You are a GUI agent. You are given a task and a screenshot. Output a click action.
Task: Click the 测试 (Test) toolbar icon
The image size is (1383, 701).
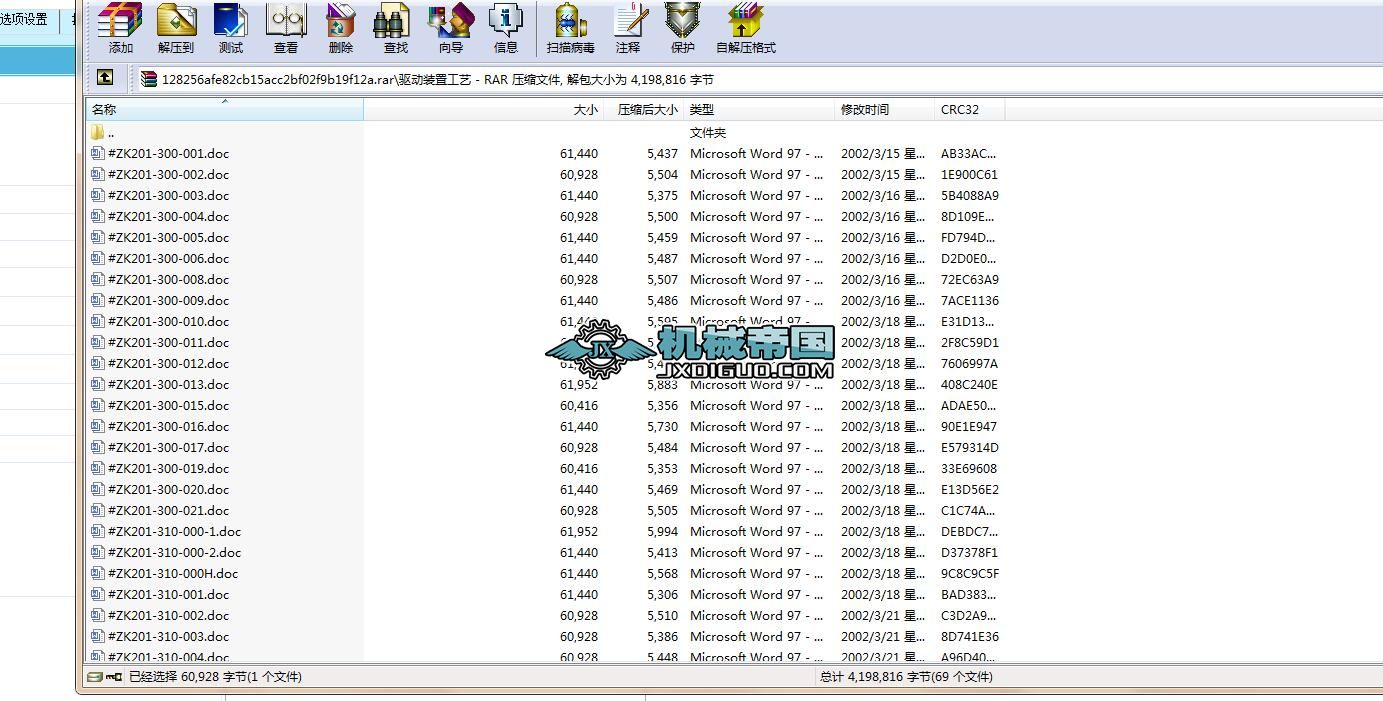point(231,28)
